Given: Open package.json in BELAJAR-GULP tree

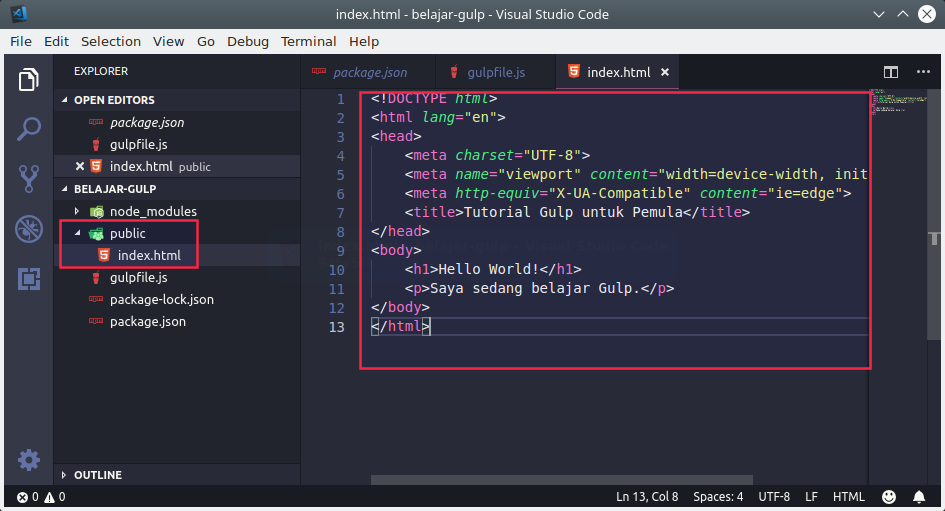Looking at the screenshot, I should pyautogui.click(x=177, y=322).
